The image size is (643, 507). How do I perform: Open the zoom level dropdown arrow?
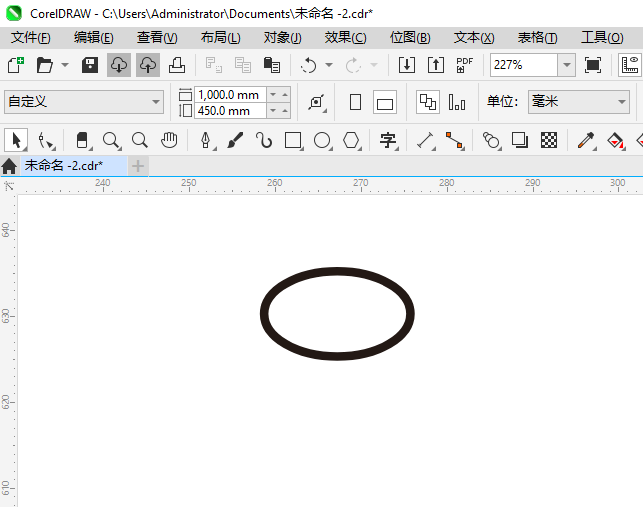pos(567,65)
